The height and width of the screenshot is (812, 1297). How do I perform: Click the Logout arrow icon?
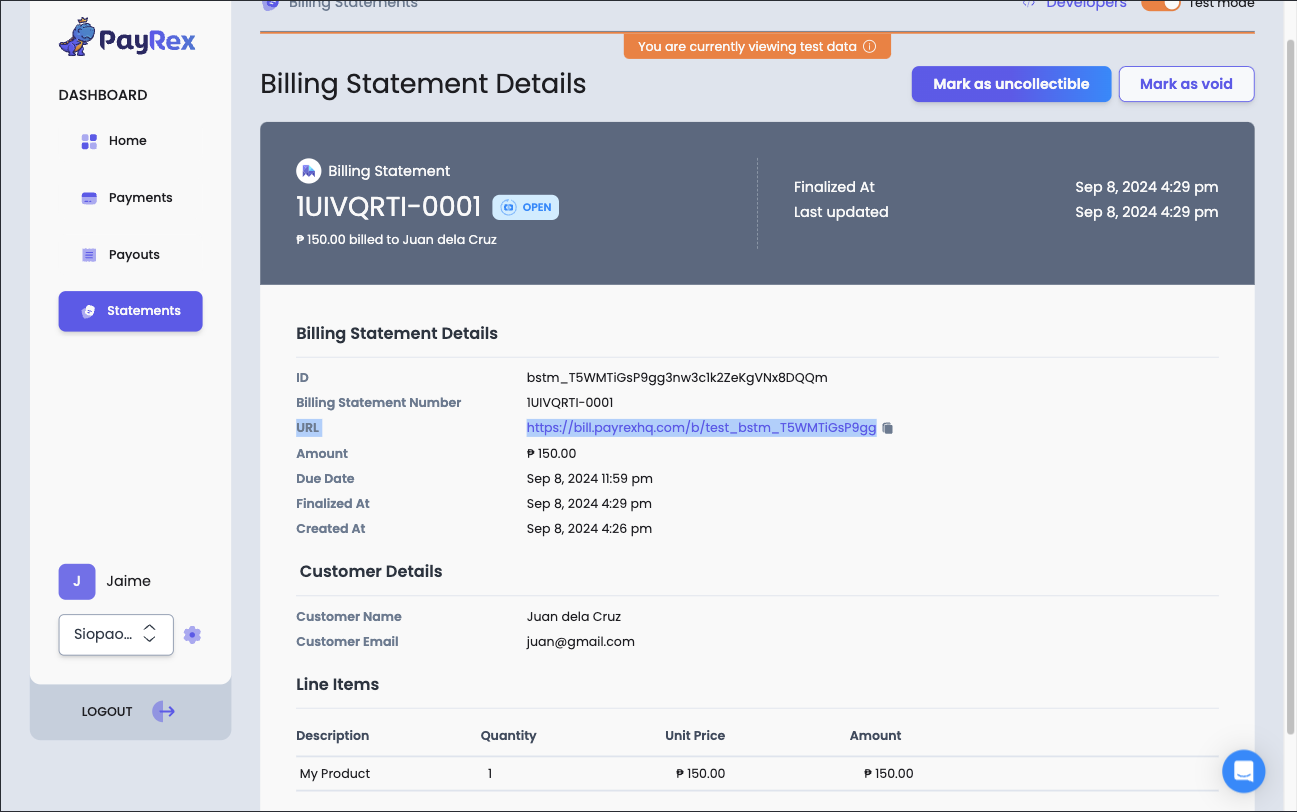pos(163,711)
